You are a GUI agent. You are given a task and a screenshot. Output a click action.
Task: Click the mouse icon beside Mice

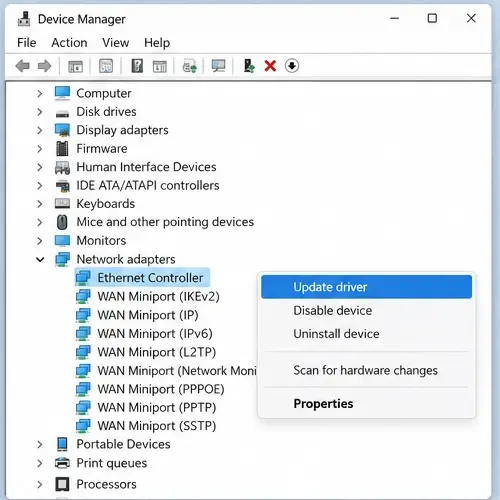pyautogui.click(x=62, y=222)
